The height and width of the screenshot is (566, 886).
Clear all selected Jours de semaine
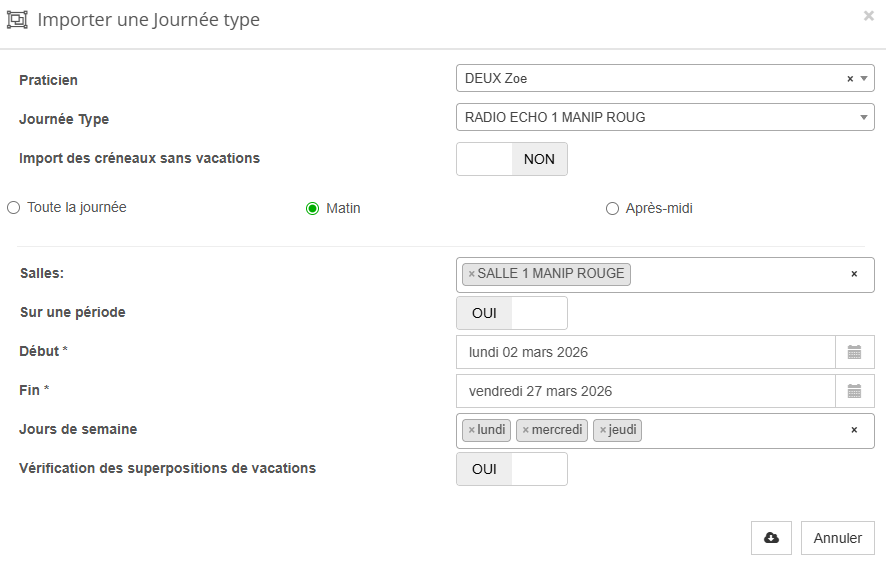(x=854, y=430)
